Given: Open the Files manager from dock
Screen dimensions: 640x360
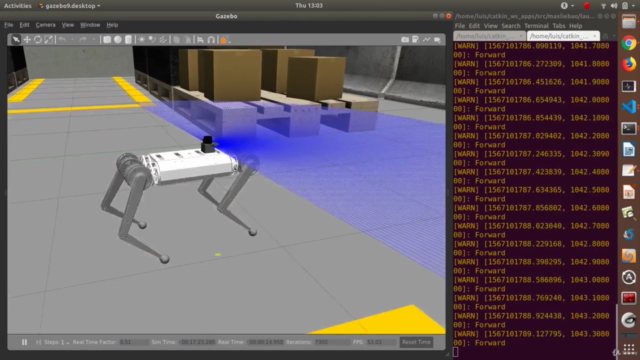Looking at the screenshot, I should pos(629,22).
